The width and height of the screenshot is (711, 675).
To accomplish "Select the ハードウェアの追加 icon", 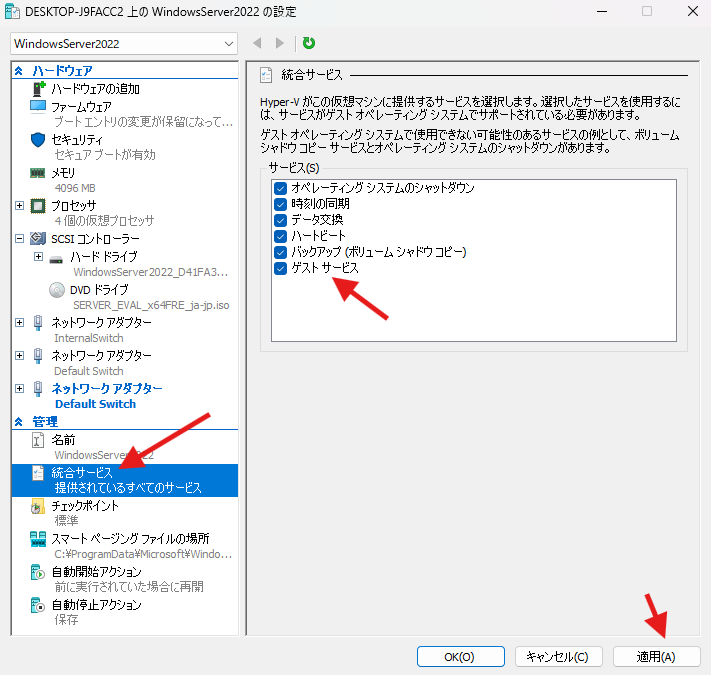I will click(39, 89).
